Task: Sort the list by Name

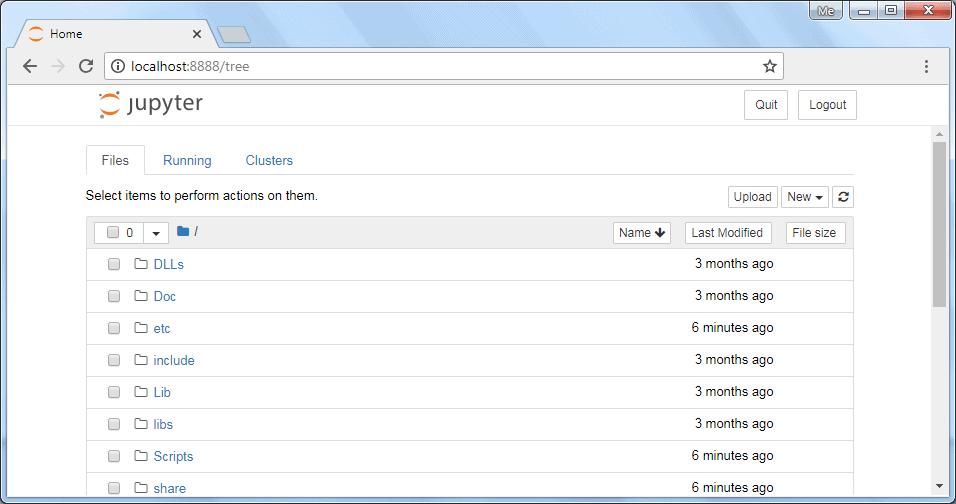Action: point(641,233)
